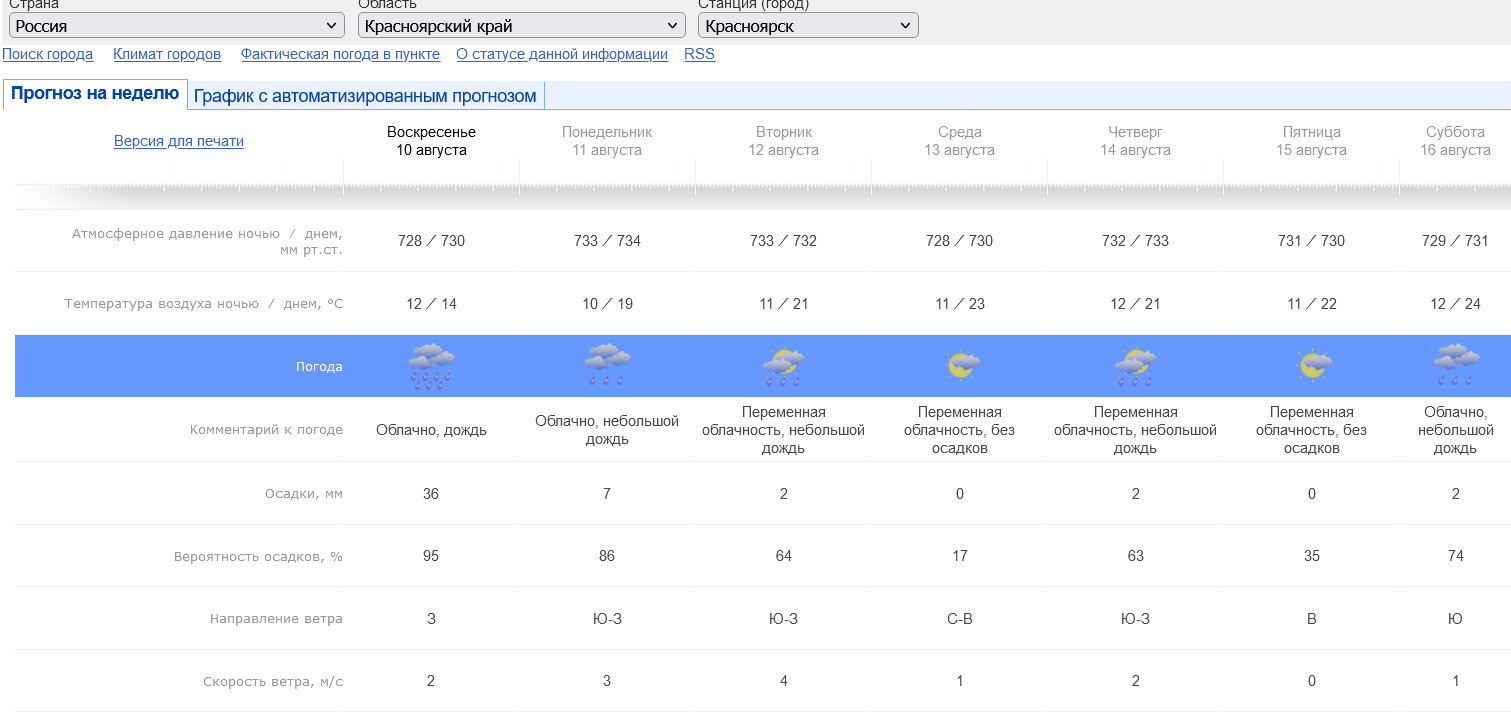This screenshot has width=1511, height=716.
Task: Open the station dropdown showing Красноярск
Action: click(x=807, y=26)
